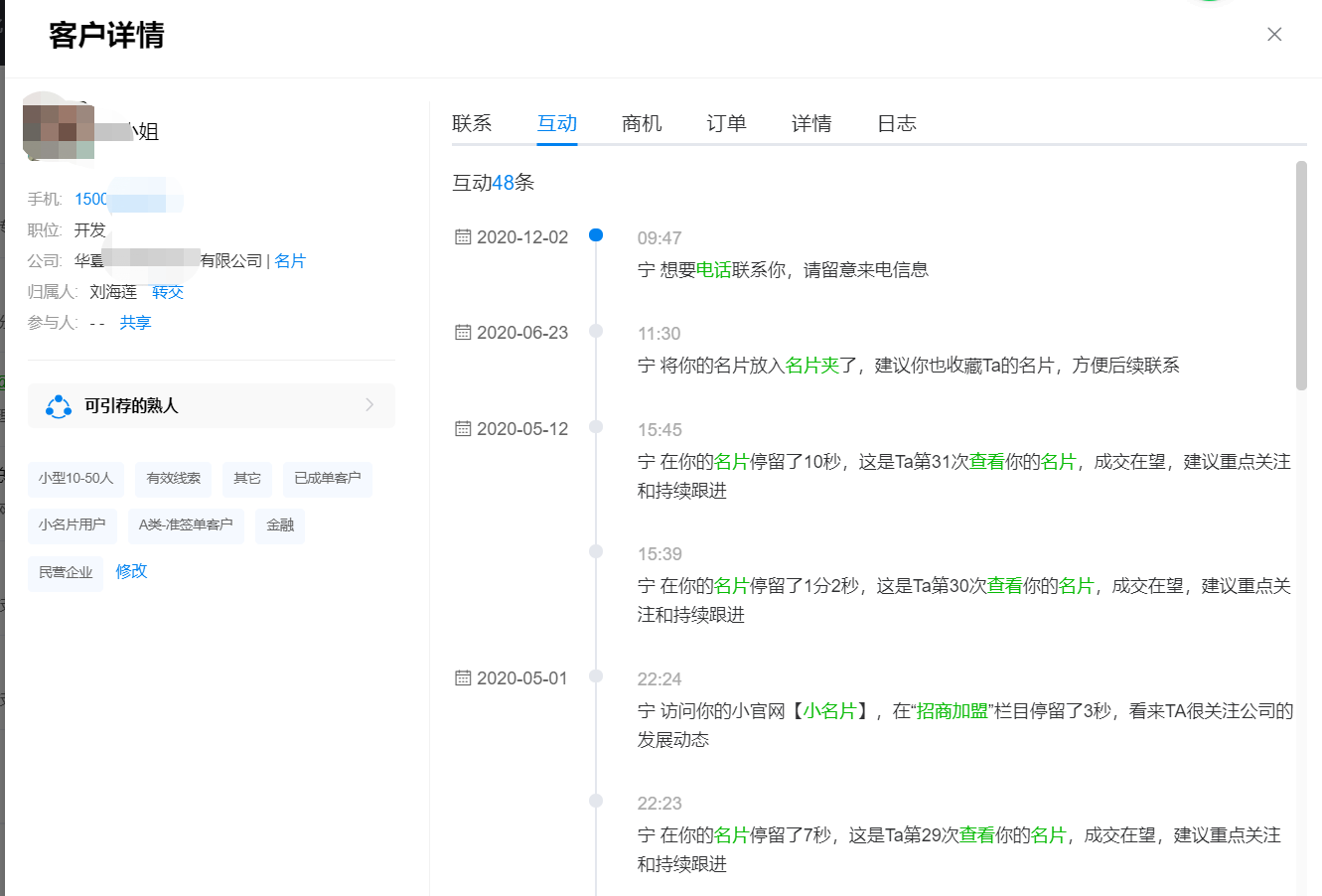The image size is (1322, 896).
Task: Click the calendar icon beside 2020-12-02
Action: point(463,237)
